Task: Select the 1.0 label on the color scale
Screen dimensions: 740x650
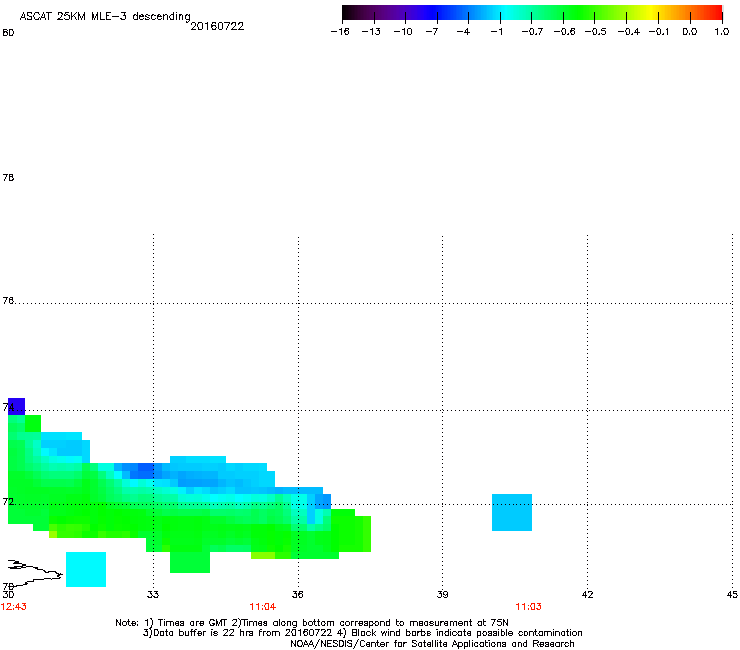Action: click(722, 32)
